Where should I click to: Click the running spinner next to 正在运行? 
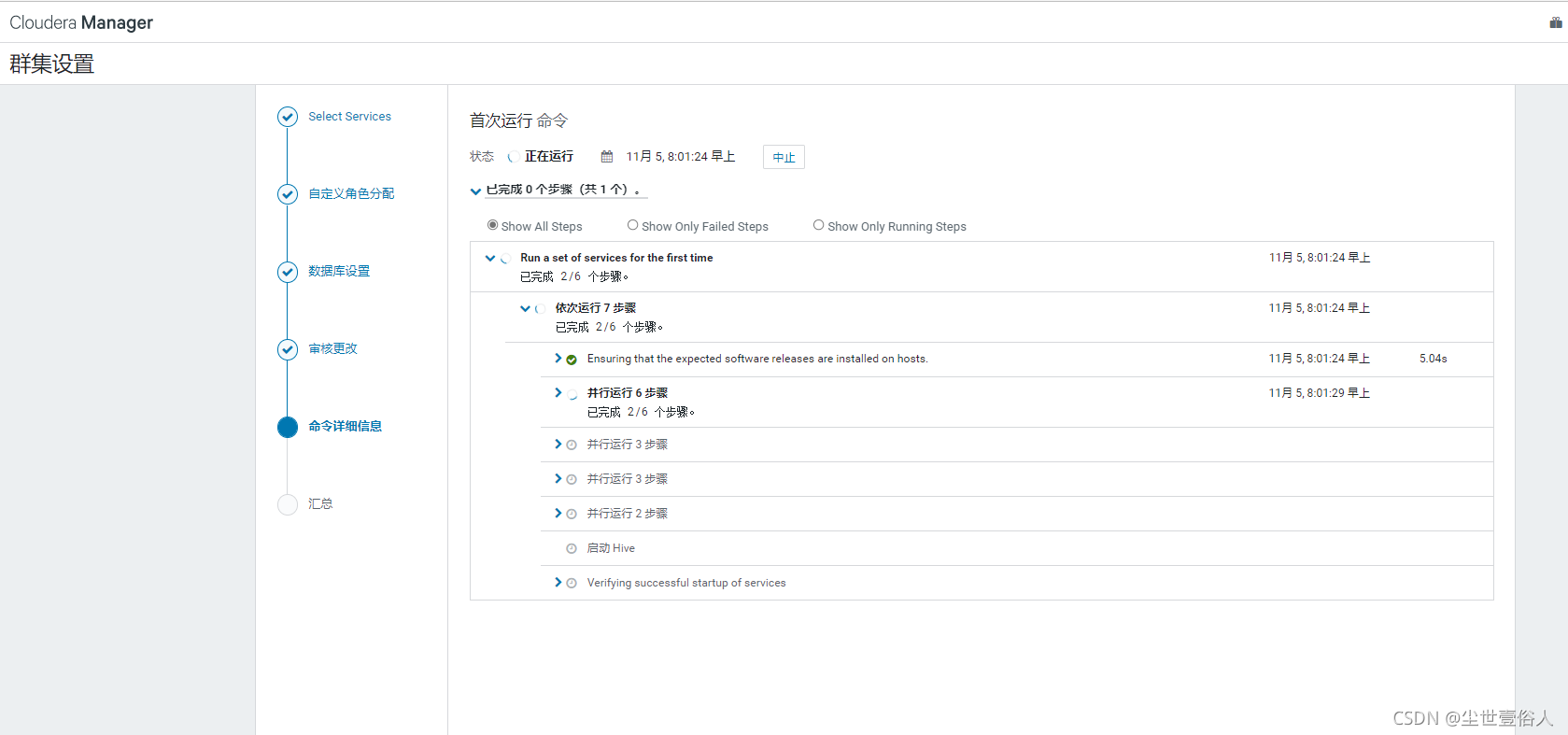[x=512, y=157]
